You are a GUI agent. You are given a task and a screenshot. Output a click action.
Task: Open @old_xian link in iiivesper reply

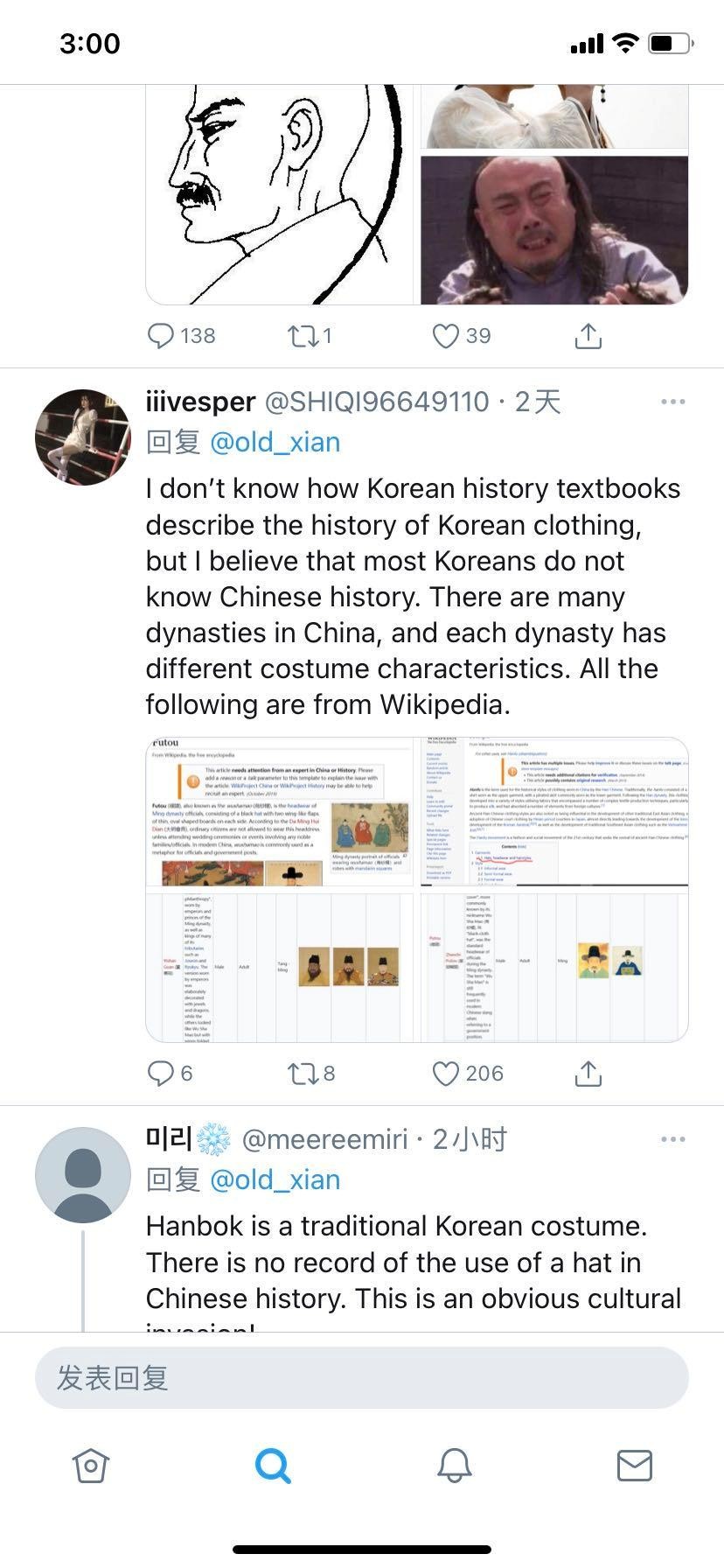(x=275, y=443)
